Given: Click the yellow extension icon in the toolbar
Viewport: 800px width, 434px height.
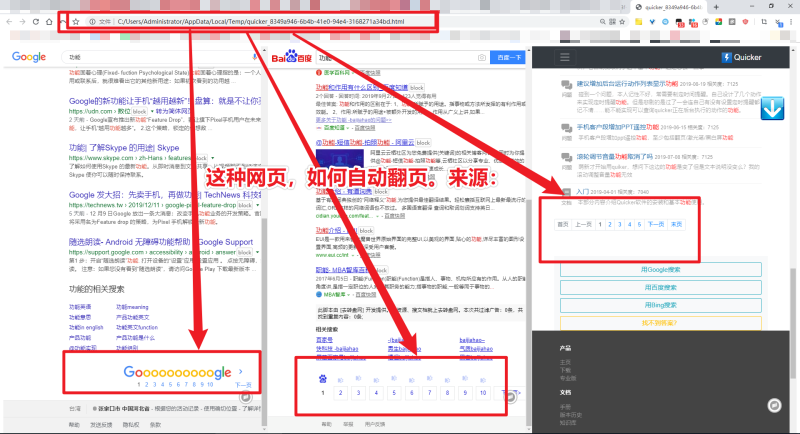Looking at the screenshot, I should click(x=638, y=22).
